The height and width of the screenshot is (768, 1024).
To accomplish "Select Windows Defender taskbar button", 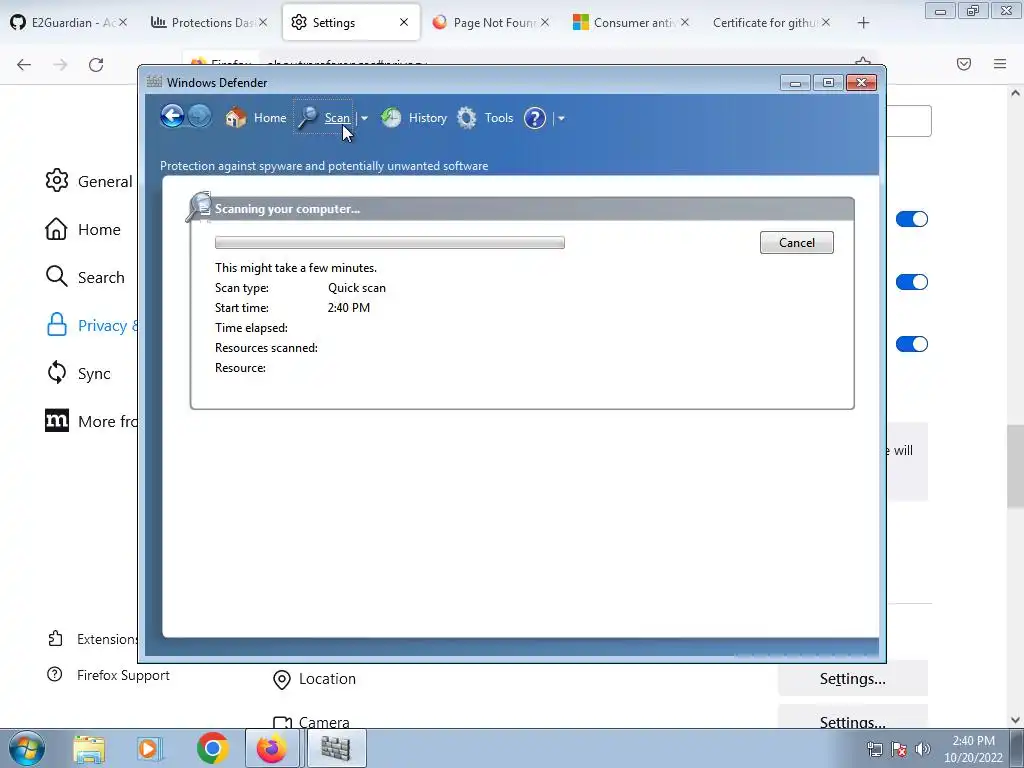I will [x=335, y=748].
